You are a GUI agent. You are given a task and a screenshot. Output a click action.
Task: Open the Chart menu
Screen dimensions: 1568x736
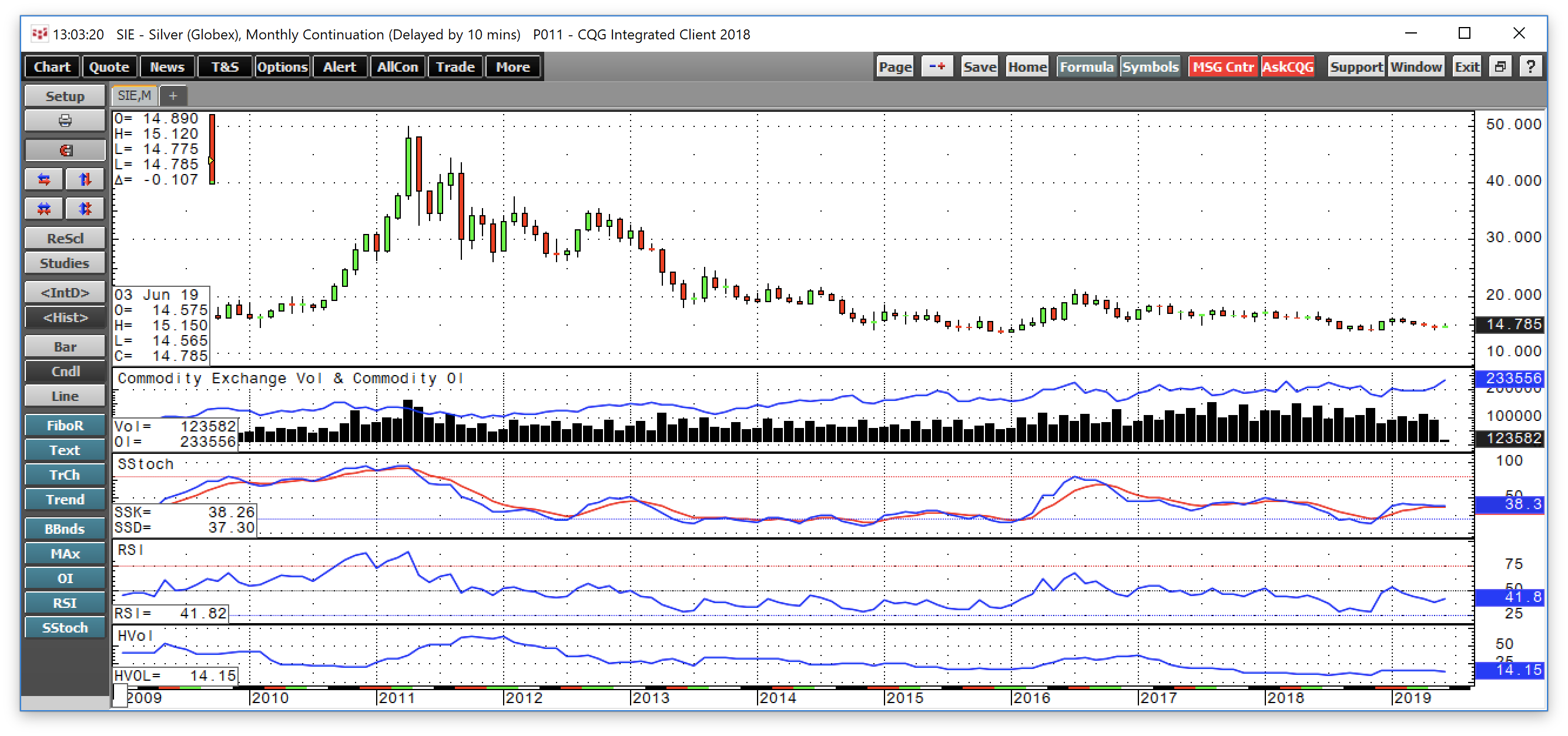coord(52,66)
